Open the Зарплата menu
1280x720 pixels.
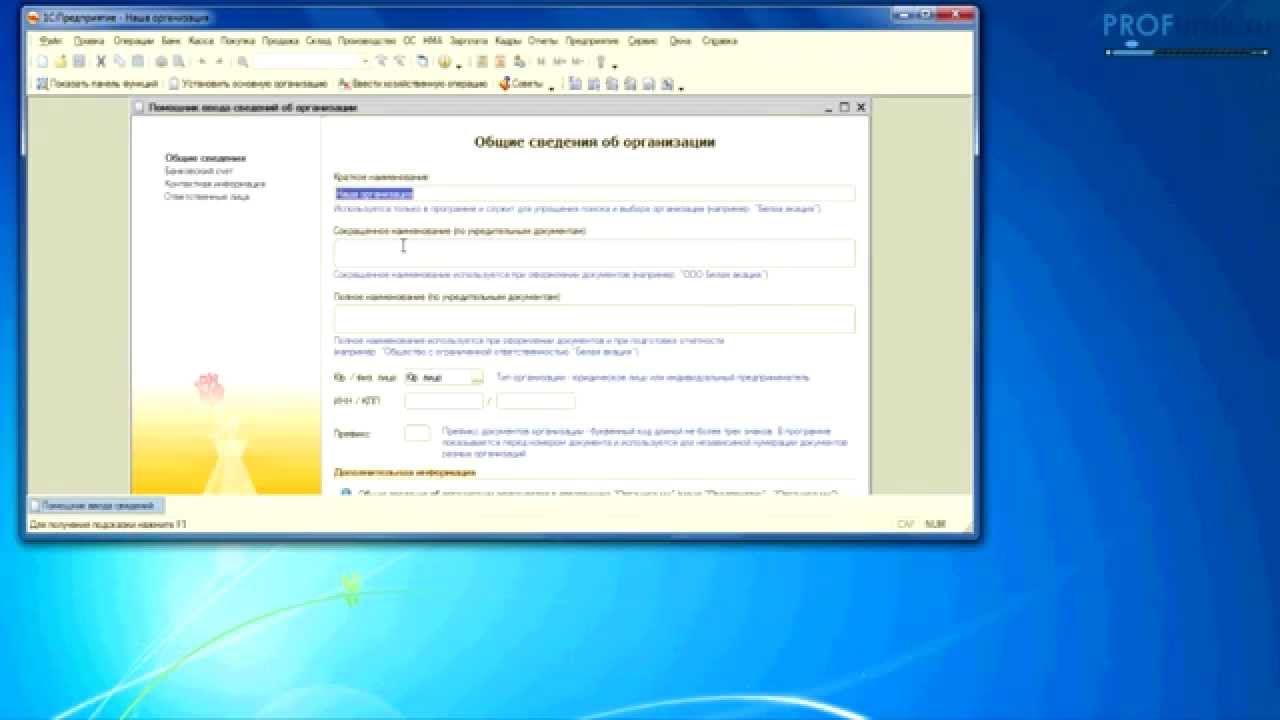tap(469, 41)
